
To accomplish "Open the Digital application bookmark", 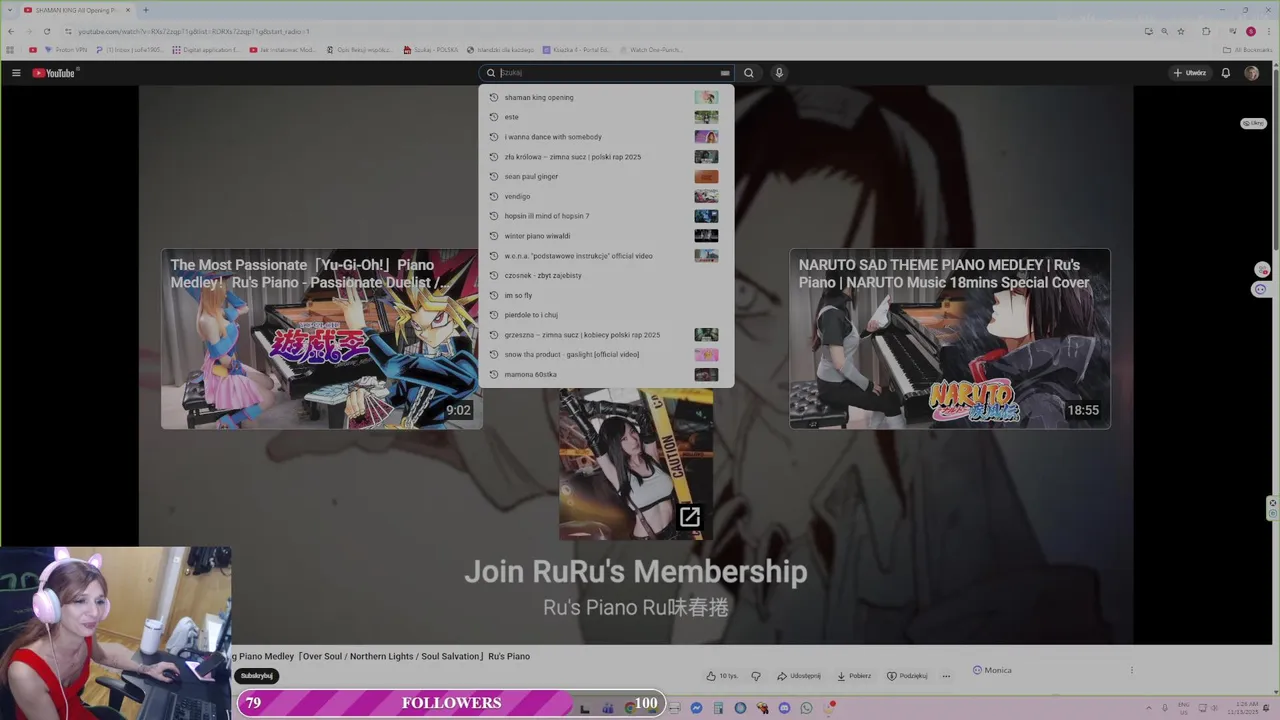I will pyautogui.click(x=206, y=49).
